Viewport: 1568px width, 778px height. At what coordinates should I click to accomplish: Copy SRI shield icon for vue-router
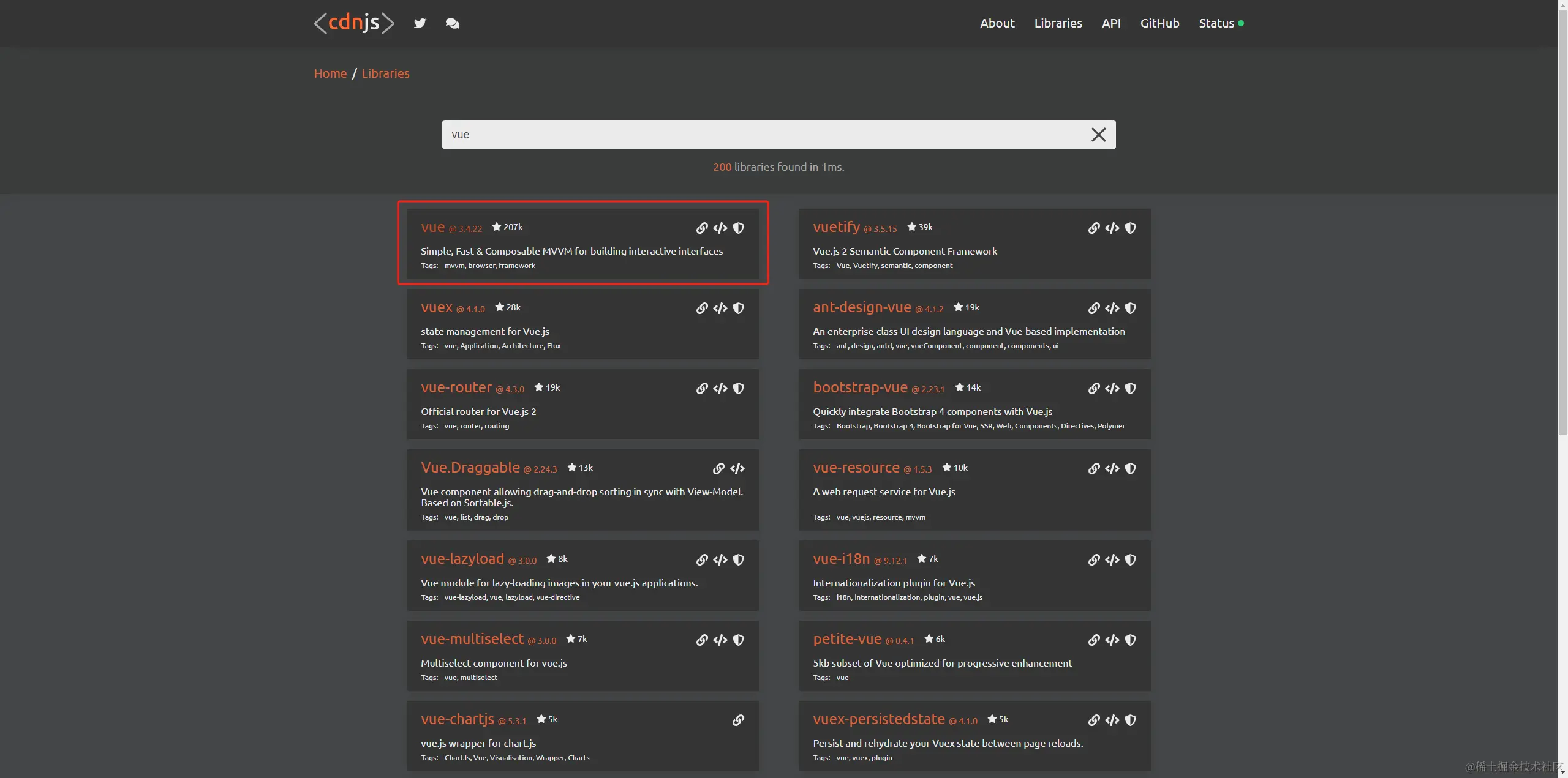pyautogui.click(x=739, y=389)
